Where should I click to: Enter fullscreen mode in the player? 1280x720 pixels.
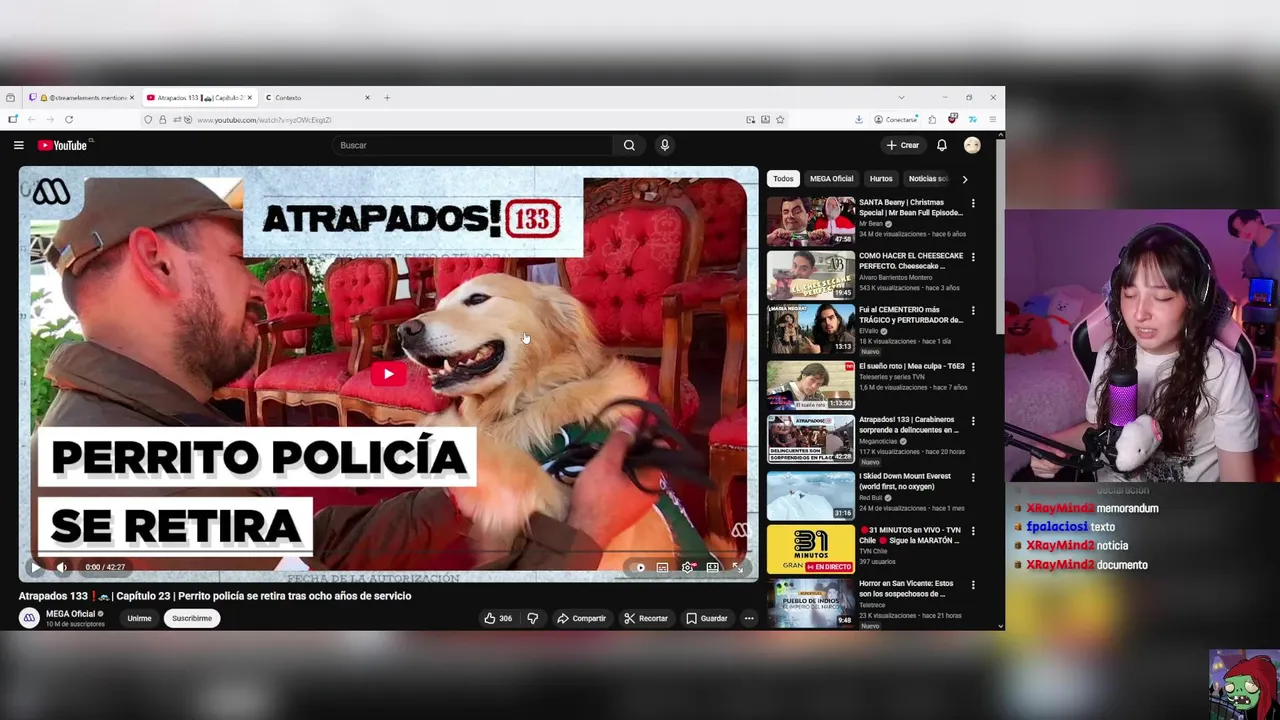coord(737,567)
